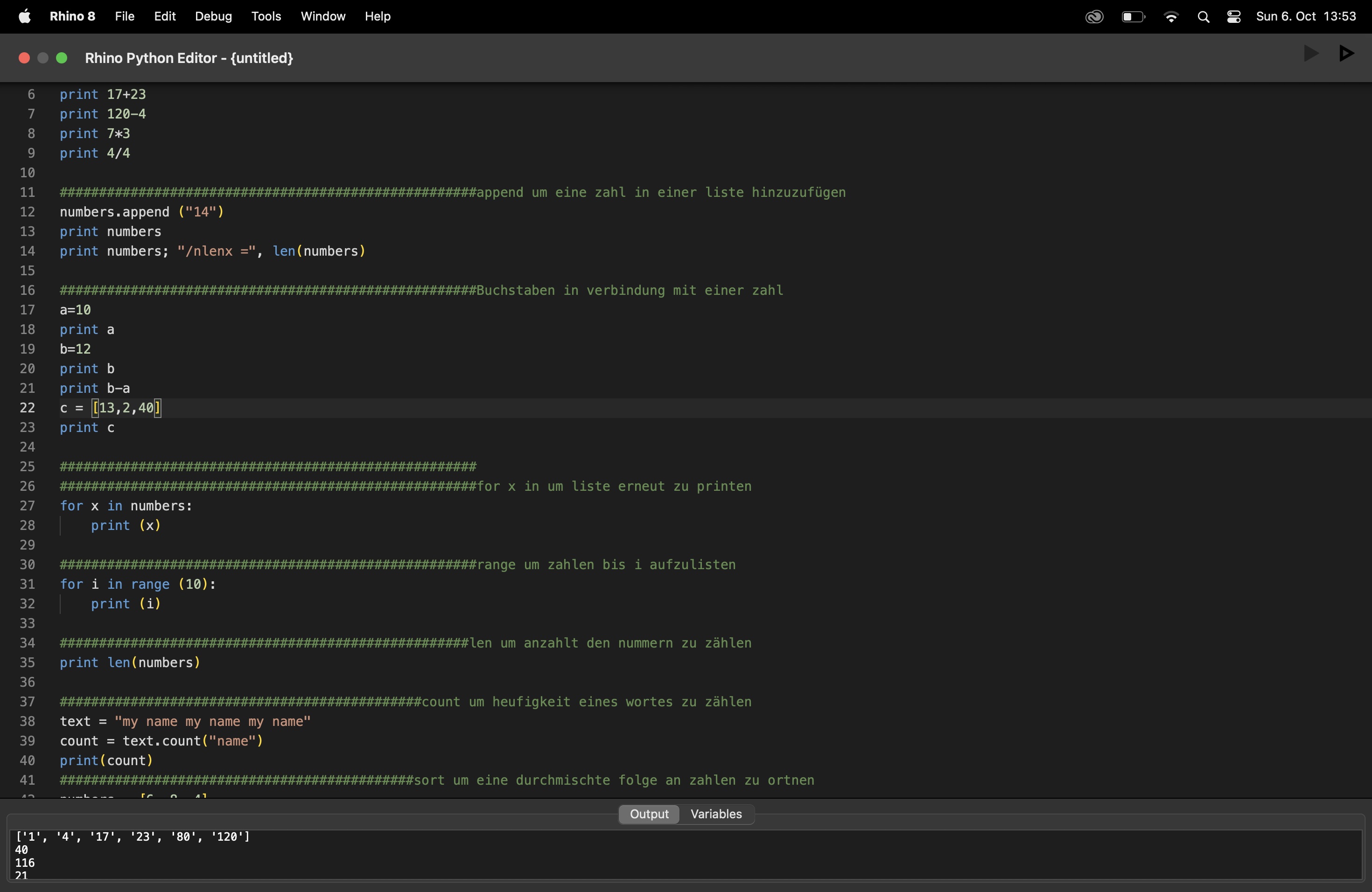Open Spotlight search from the menu bar
The width and height of the screenshot is (1372, 892).
pyautogui.click(x=1204, y=16)
